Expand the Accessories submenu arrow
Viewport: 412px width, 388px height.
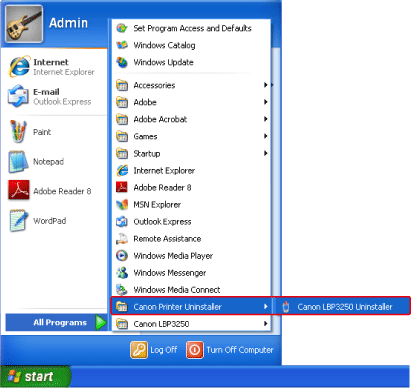(x=265, y=85)
